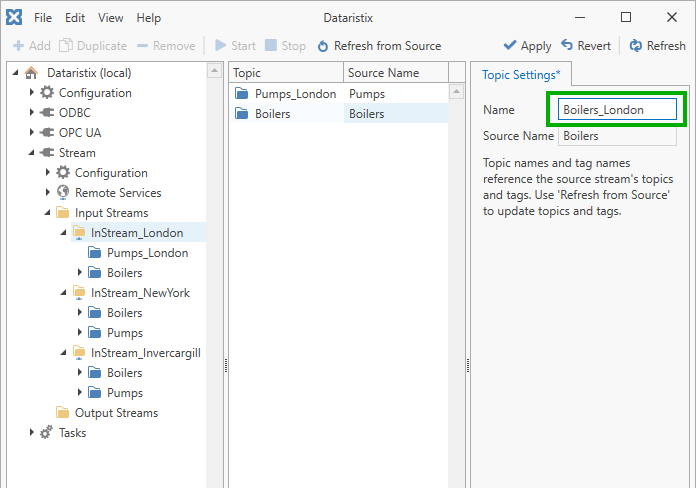Click the Name input field
This screenshot has width=696, height=488.
[617, 110]
